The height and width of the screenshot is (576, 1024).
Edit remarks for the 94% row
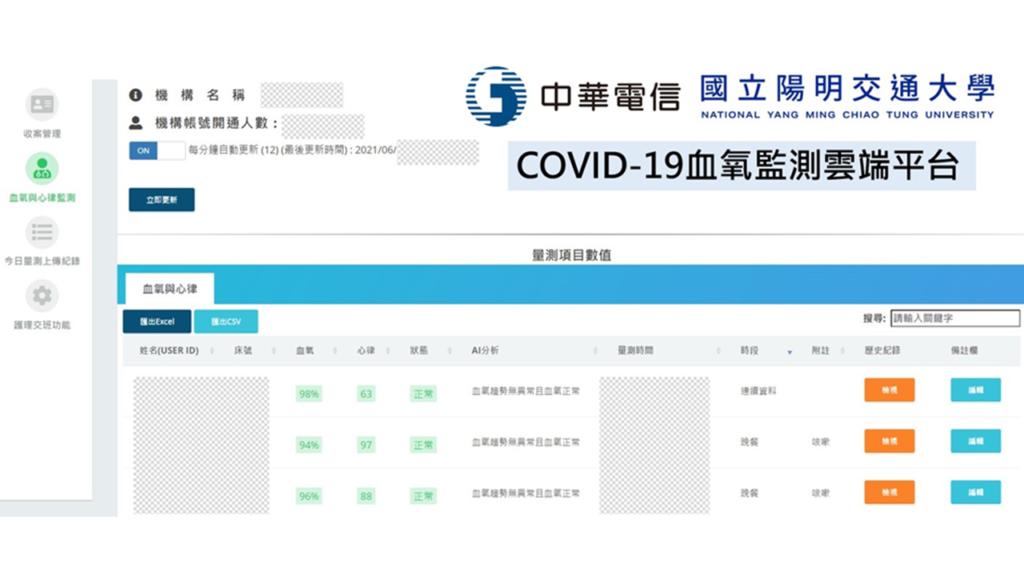[976, 441]
